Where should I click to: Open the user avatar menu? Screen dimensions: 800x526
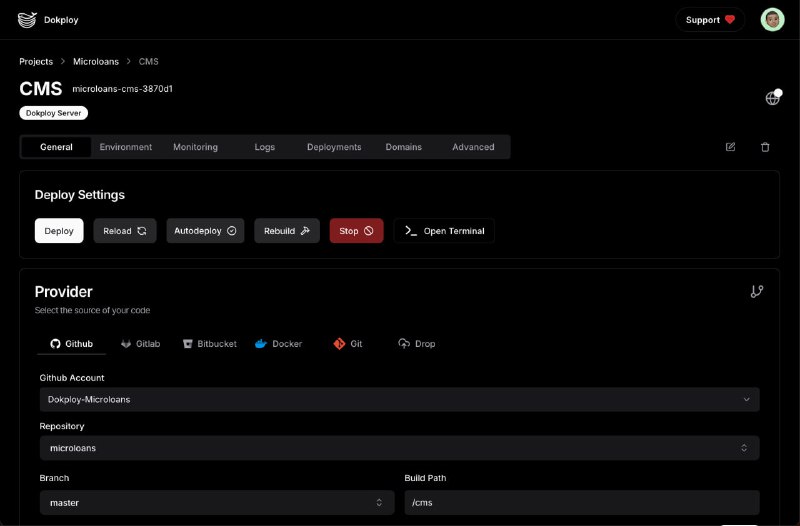click(772, 19)
